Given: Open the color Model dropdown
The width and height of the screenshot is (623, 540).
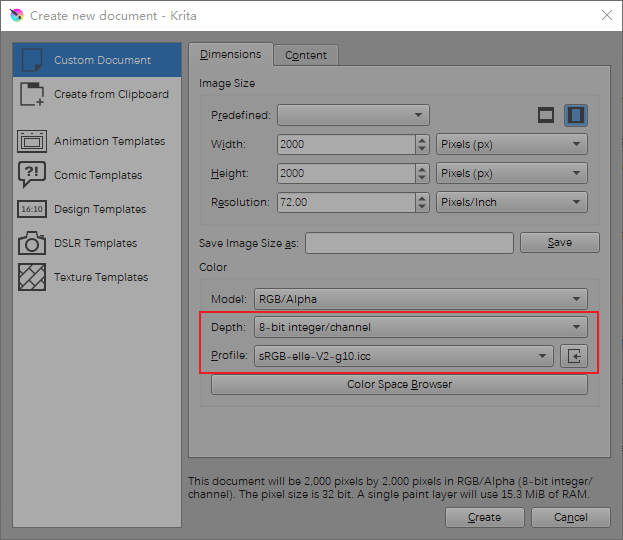Looking at the screenshot, I should 419,298.
